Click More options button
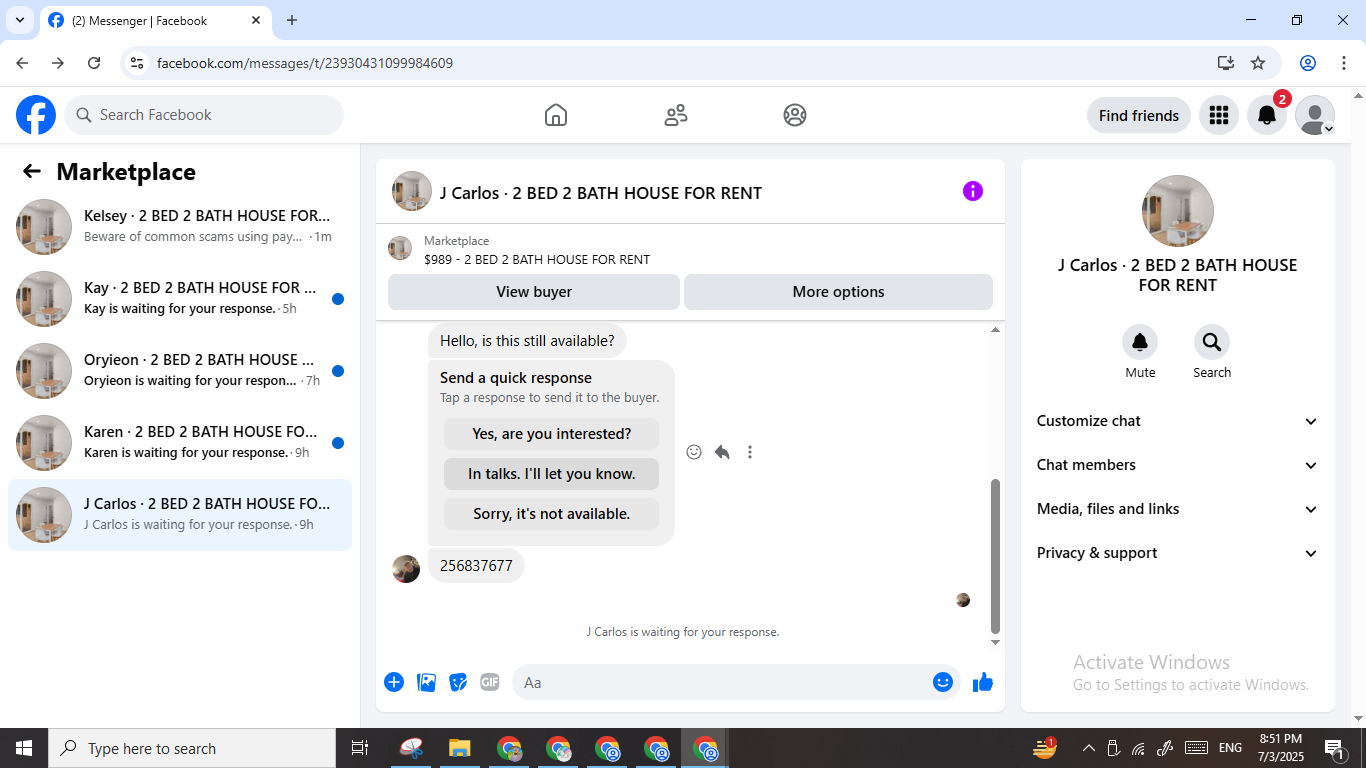 pos(838,292)
